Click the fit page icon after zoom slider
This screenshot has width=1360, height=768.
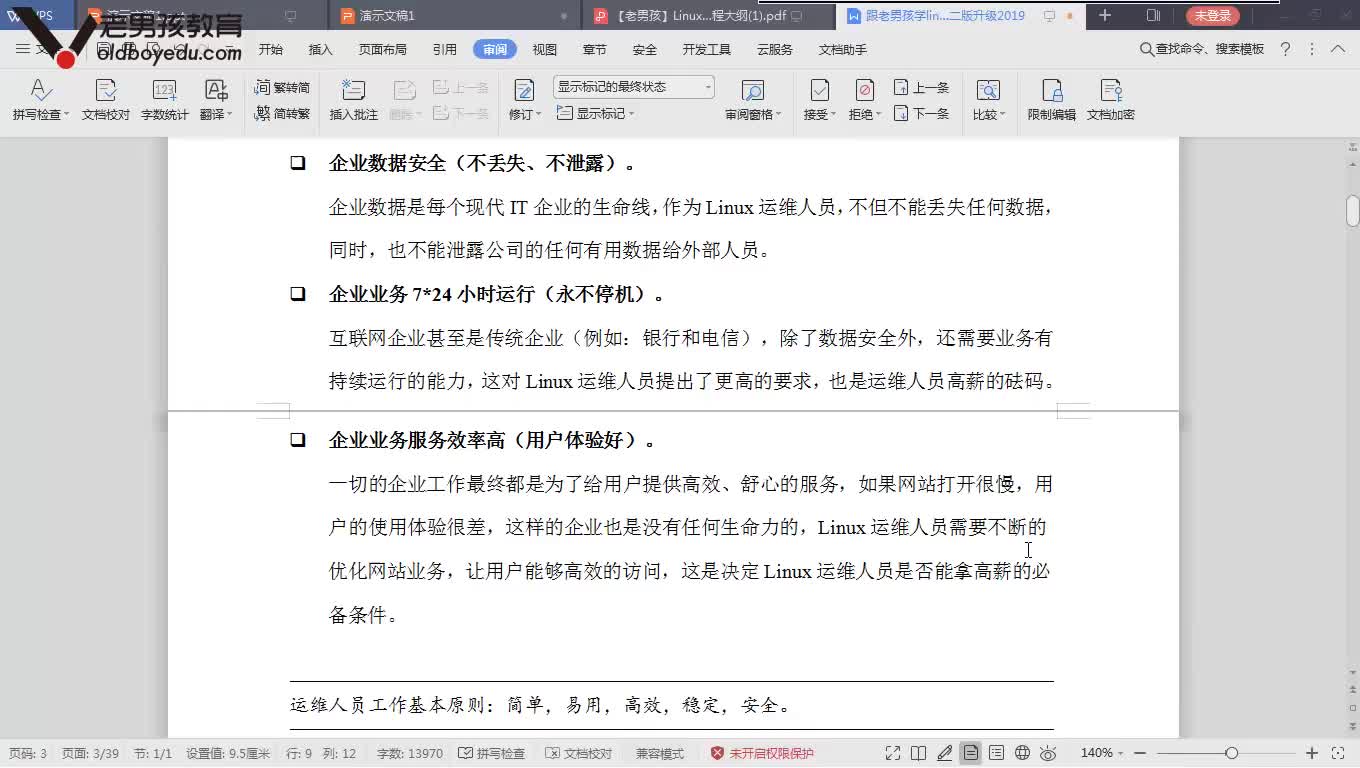click(x=1339, y=753)
